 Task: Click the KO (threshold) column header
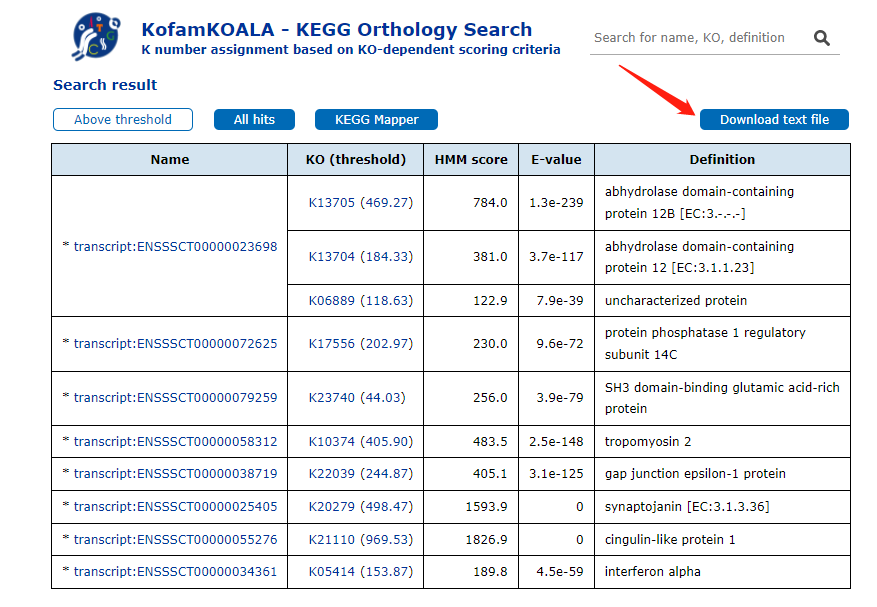(356, 160)
